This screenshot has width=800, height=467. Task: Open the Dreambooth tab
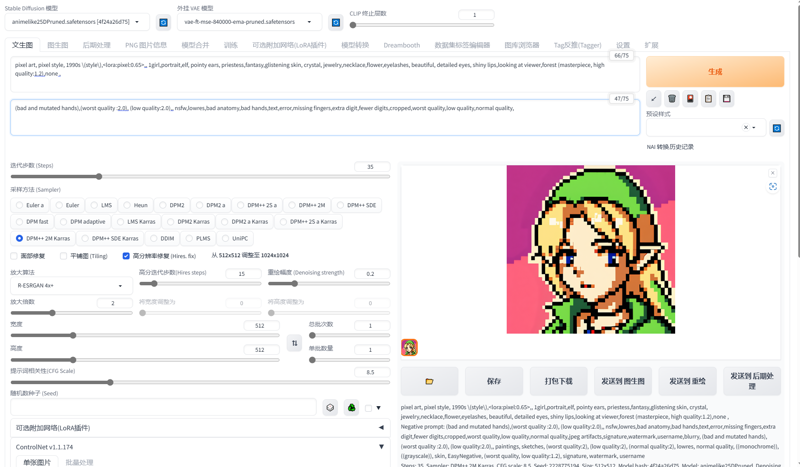[x=402, y=45]
